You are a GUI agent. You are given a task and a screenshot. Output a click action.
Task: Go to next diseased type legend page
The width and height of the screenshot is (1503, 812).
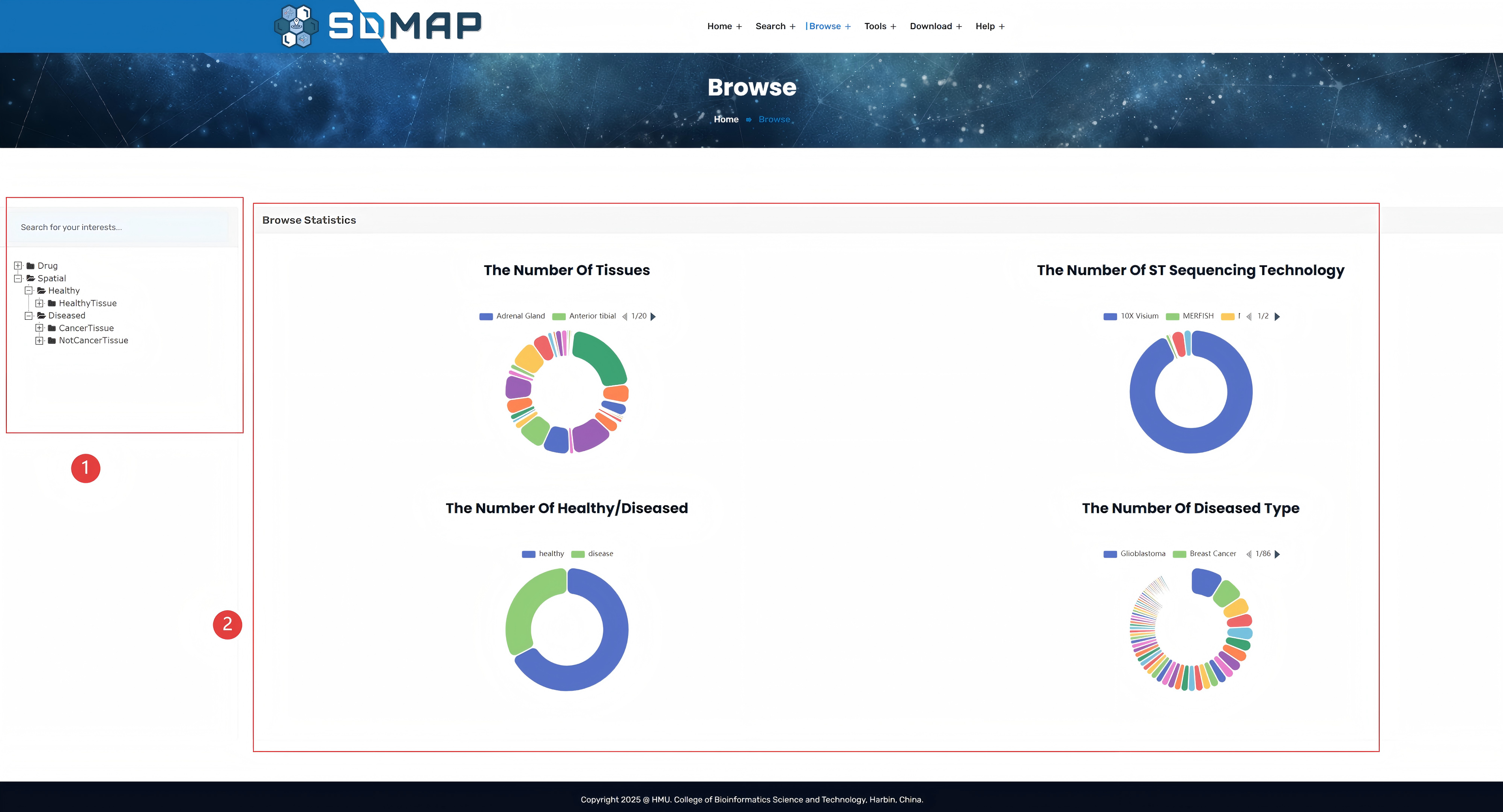[1277, 554]
